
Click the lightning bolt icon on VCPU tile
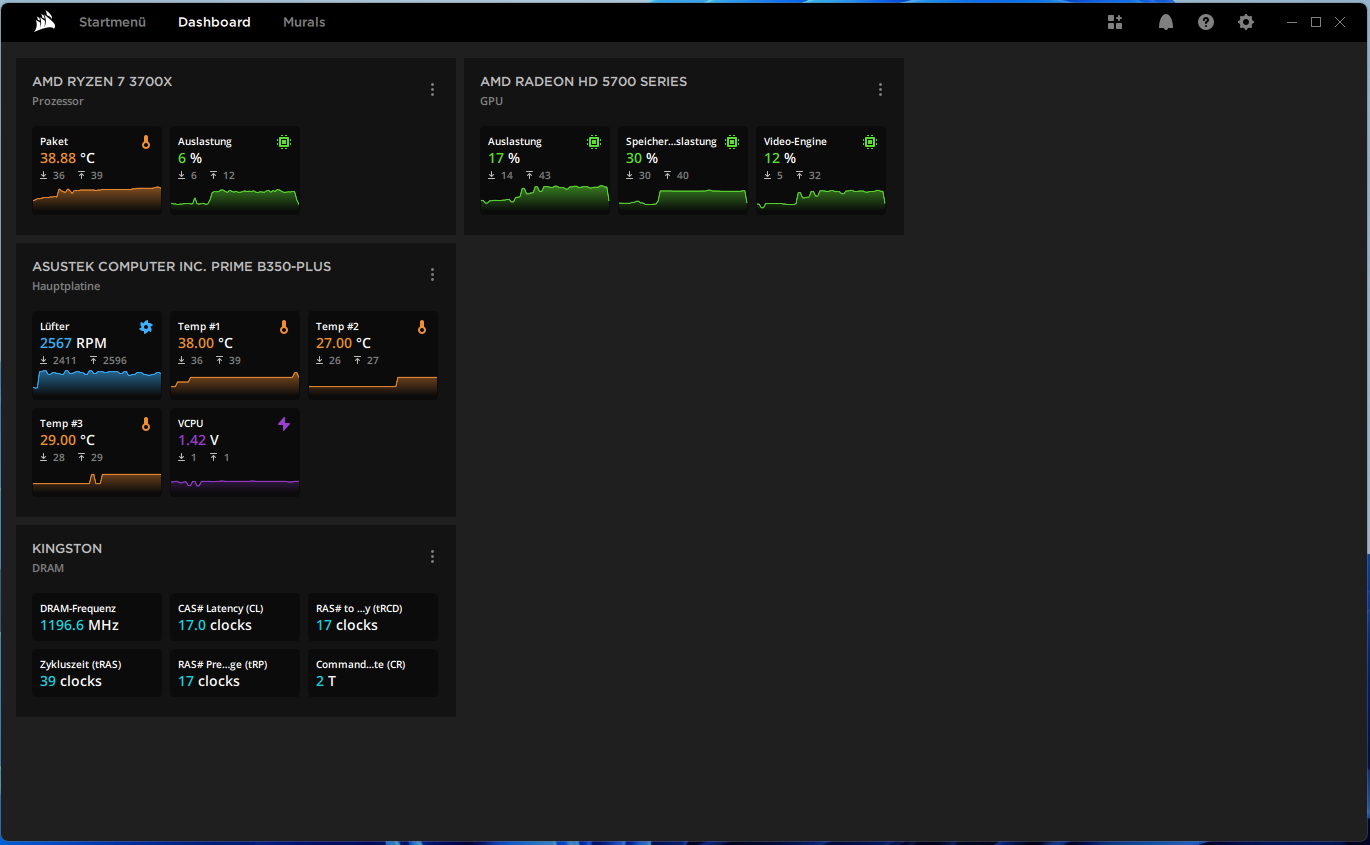pyautogui.click(x=284, y=424)
